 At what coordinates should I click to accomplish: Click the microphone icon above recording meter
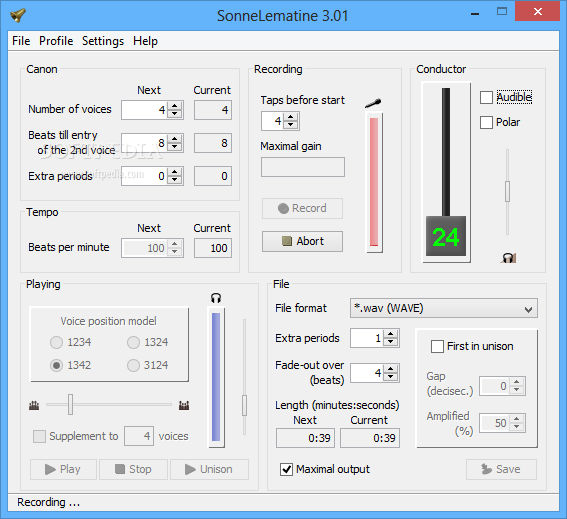point(373,103)
